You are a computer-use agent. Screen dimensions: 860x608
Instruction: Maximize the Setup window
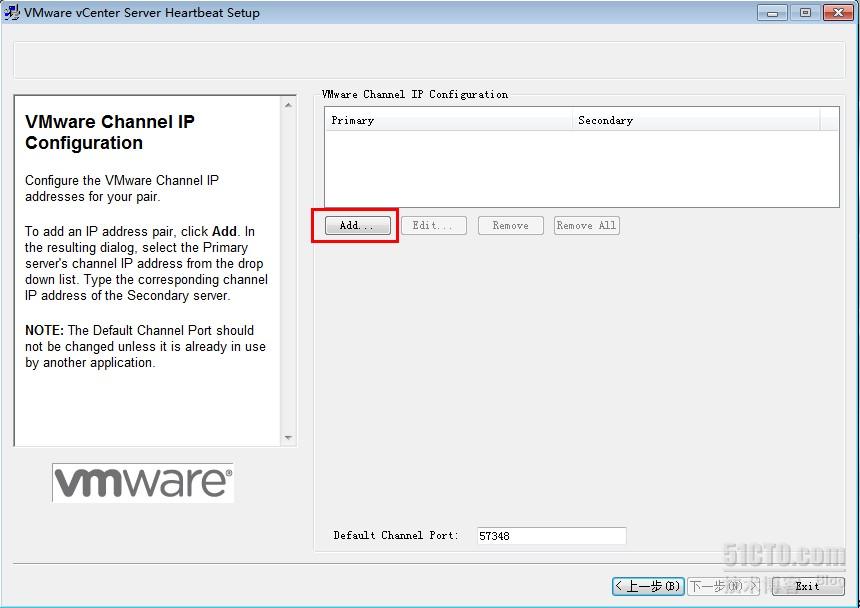(805, 13)
